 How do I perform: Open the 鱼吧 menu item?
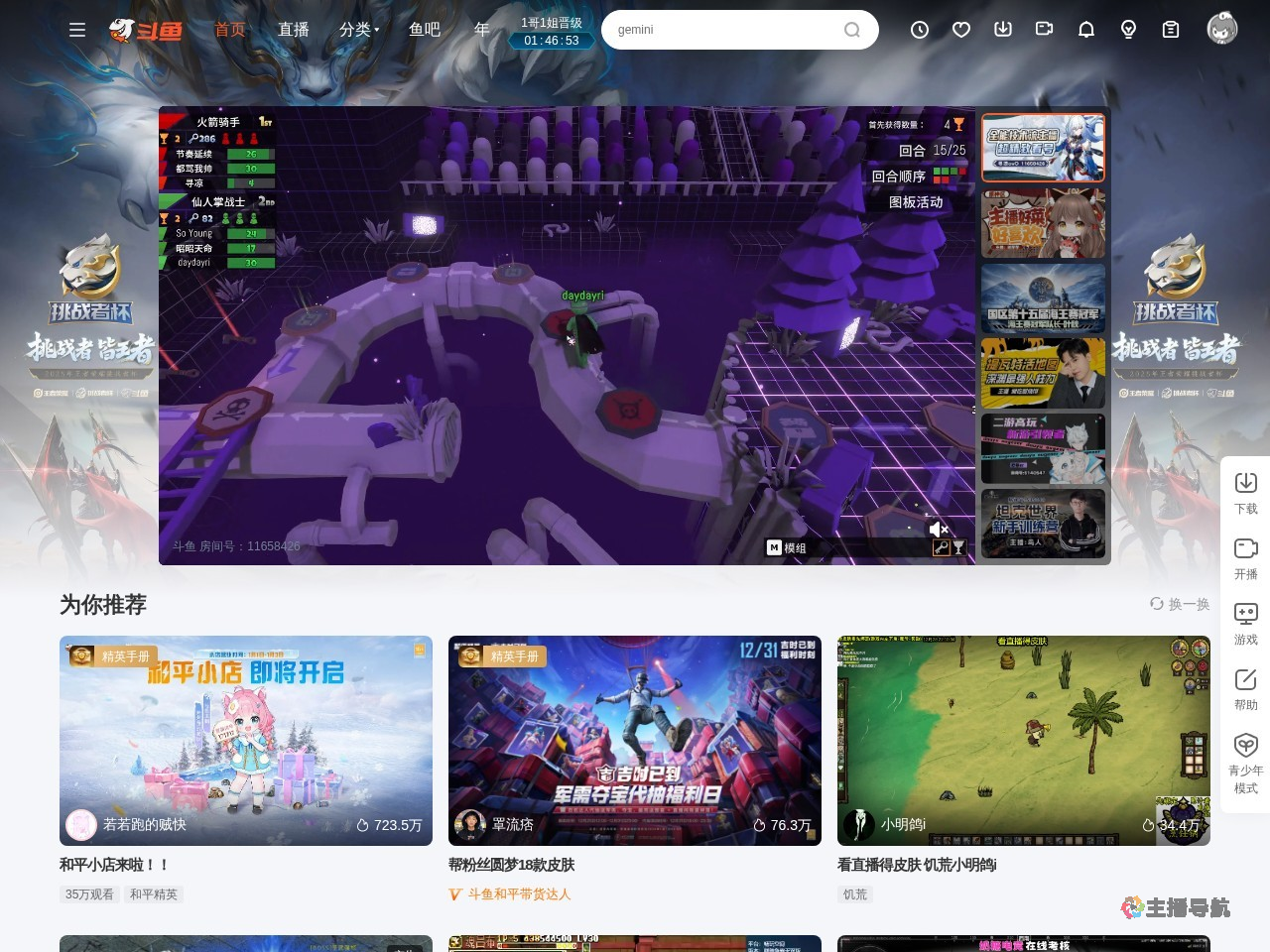[x=425, y=30]
